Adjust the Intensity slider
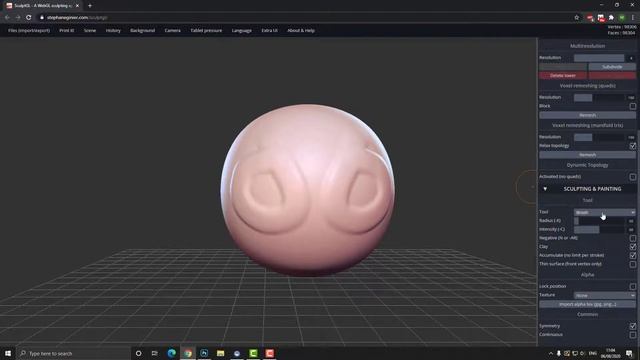The width and height of the screenshot is (640, 360). click(599, 229)
